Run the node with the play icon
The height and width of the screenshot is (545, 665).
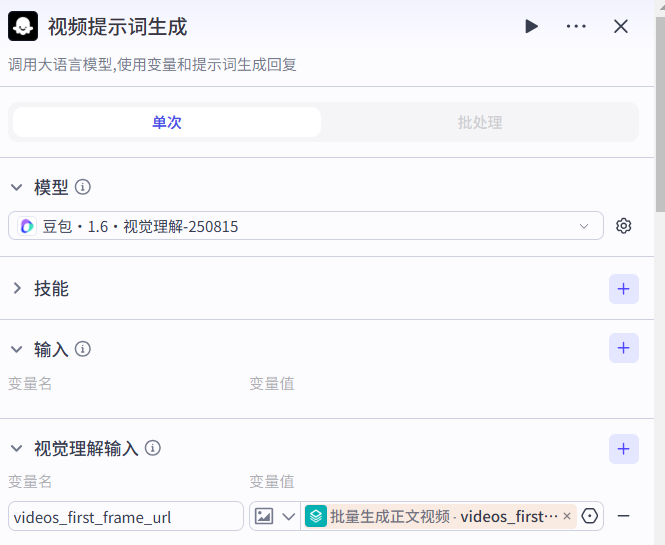coord(531,26)
